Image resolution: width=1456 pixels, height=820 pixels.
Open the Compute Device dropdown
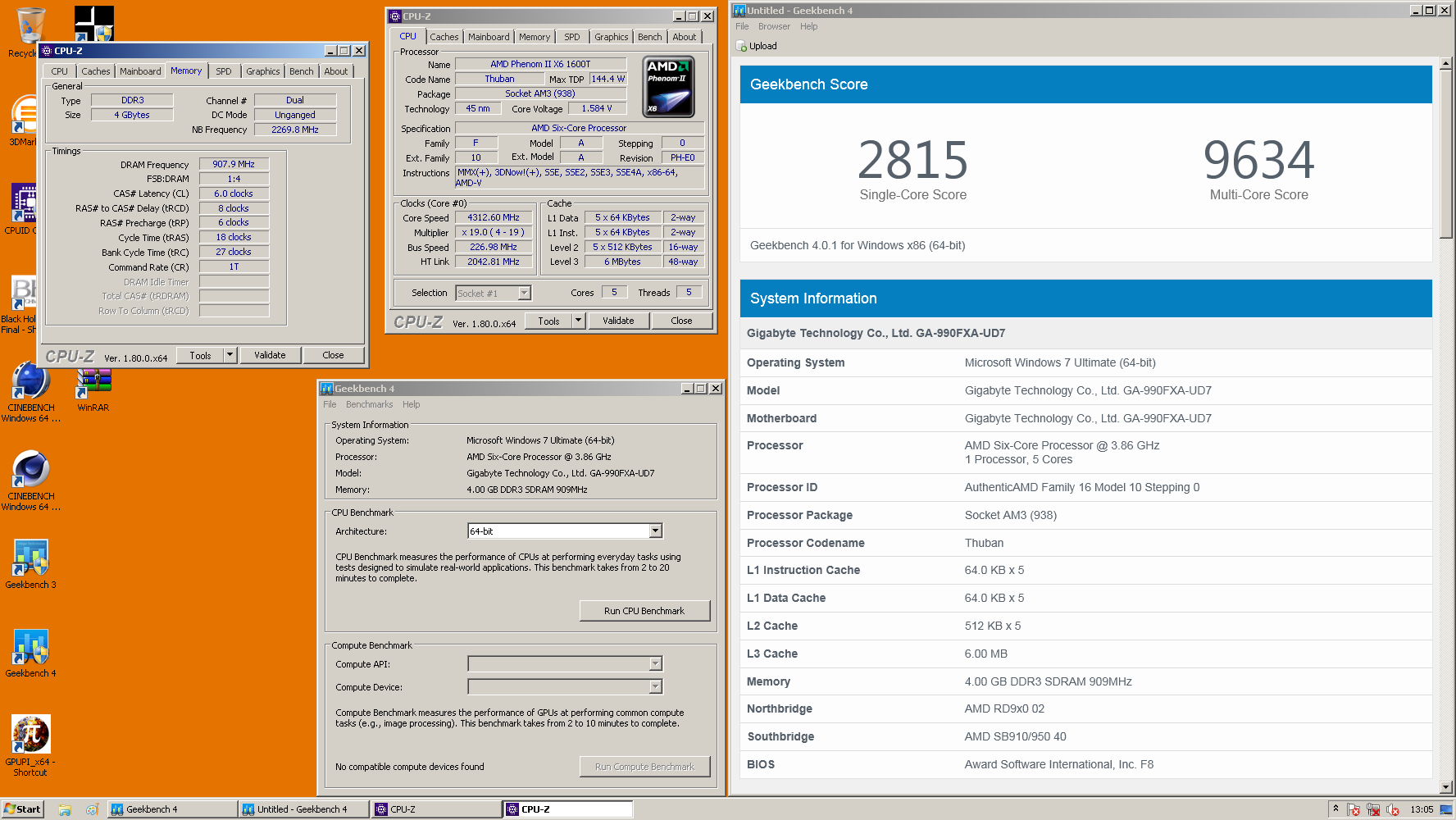(565, 687)
